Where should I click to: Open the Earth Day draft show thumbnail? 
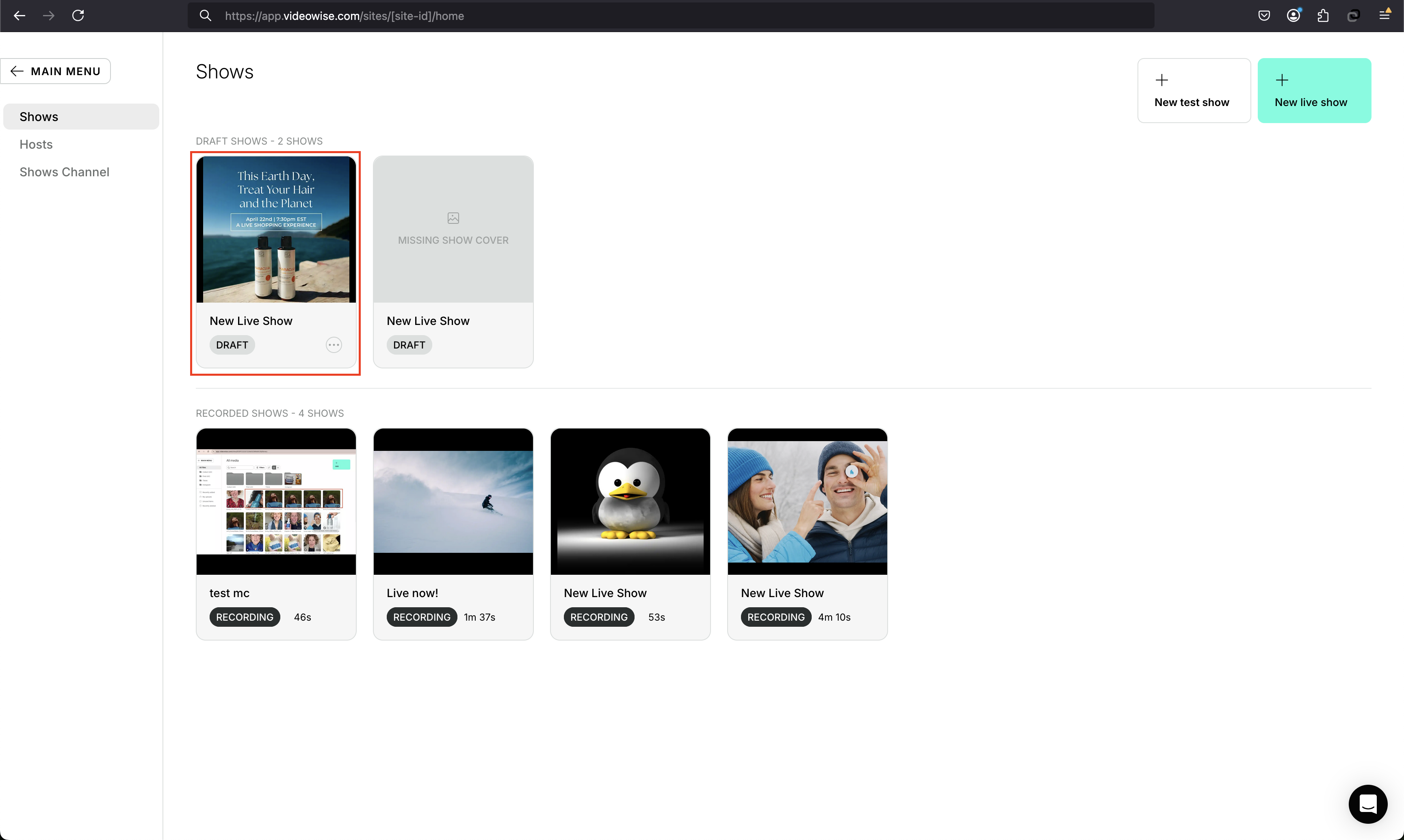[x=276, y=229]
